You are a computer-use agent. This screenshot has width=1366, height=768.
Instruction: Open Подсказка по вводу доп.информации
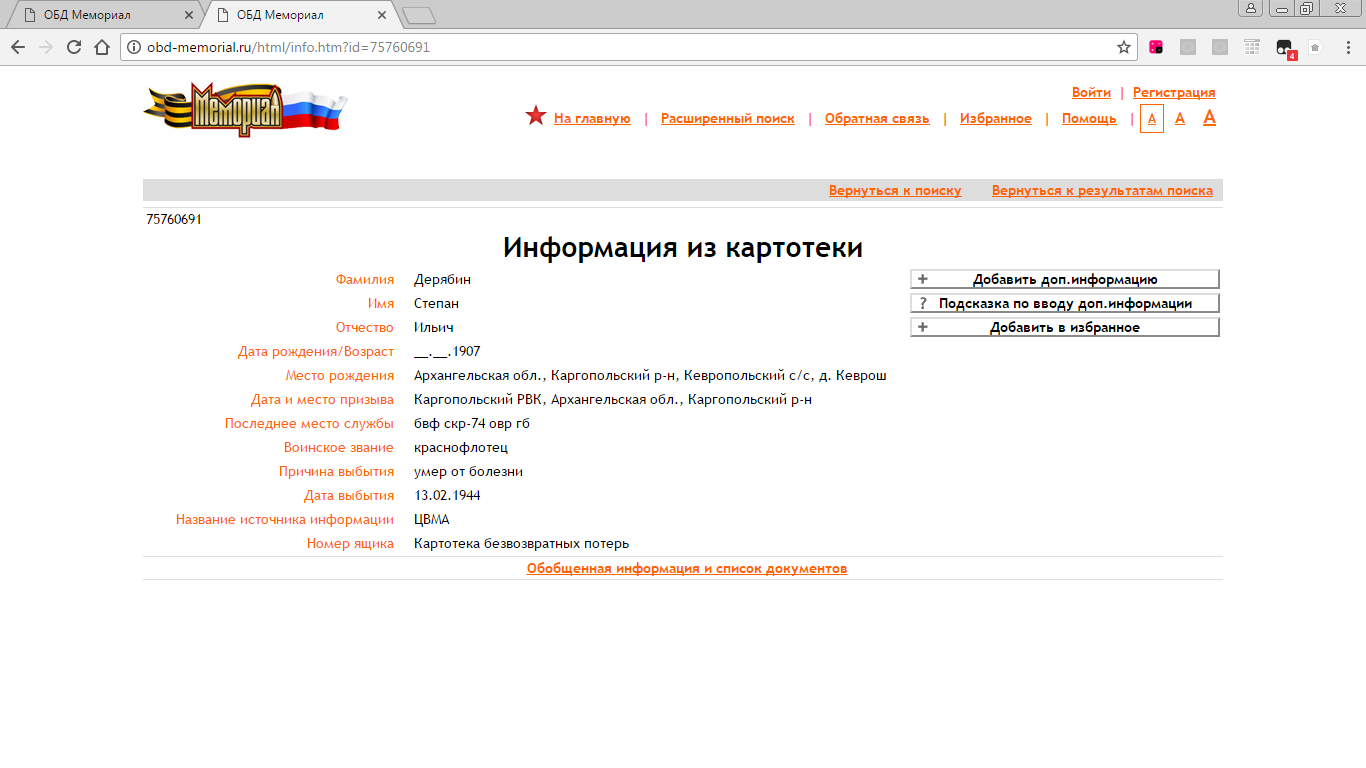pyautogui.click(x=1065, y=303)
